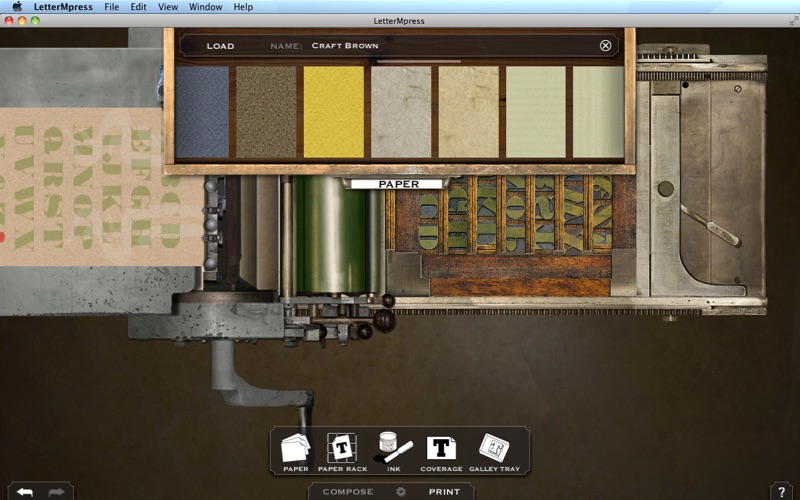Screen dimensions: 800x500
Task: Open the File menu
Action: (112, 7)
